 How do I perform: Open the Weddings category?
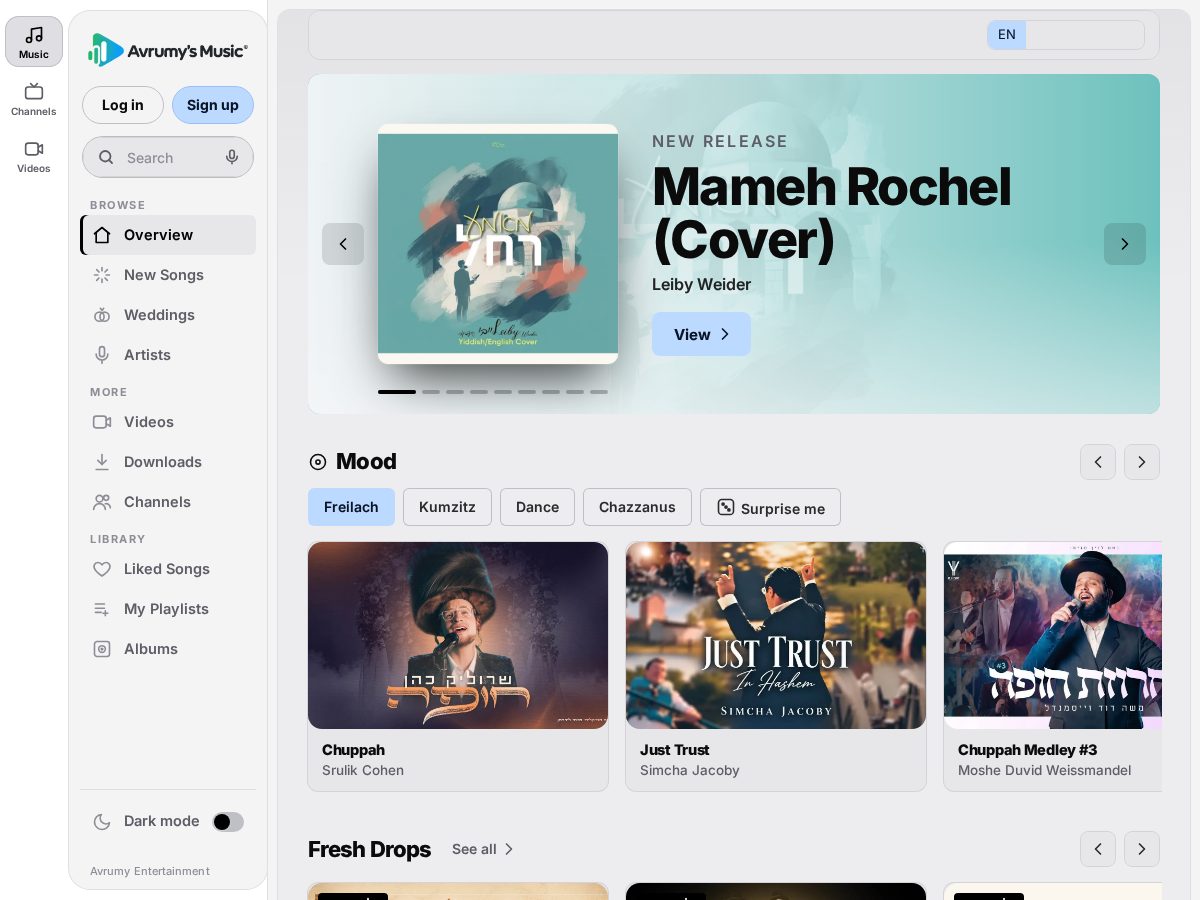[168, 315]
